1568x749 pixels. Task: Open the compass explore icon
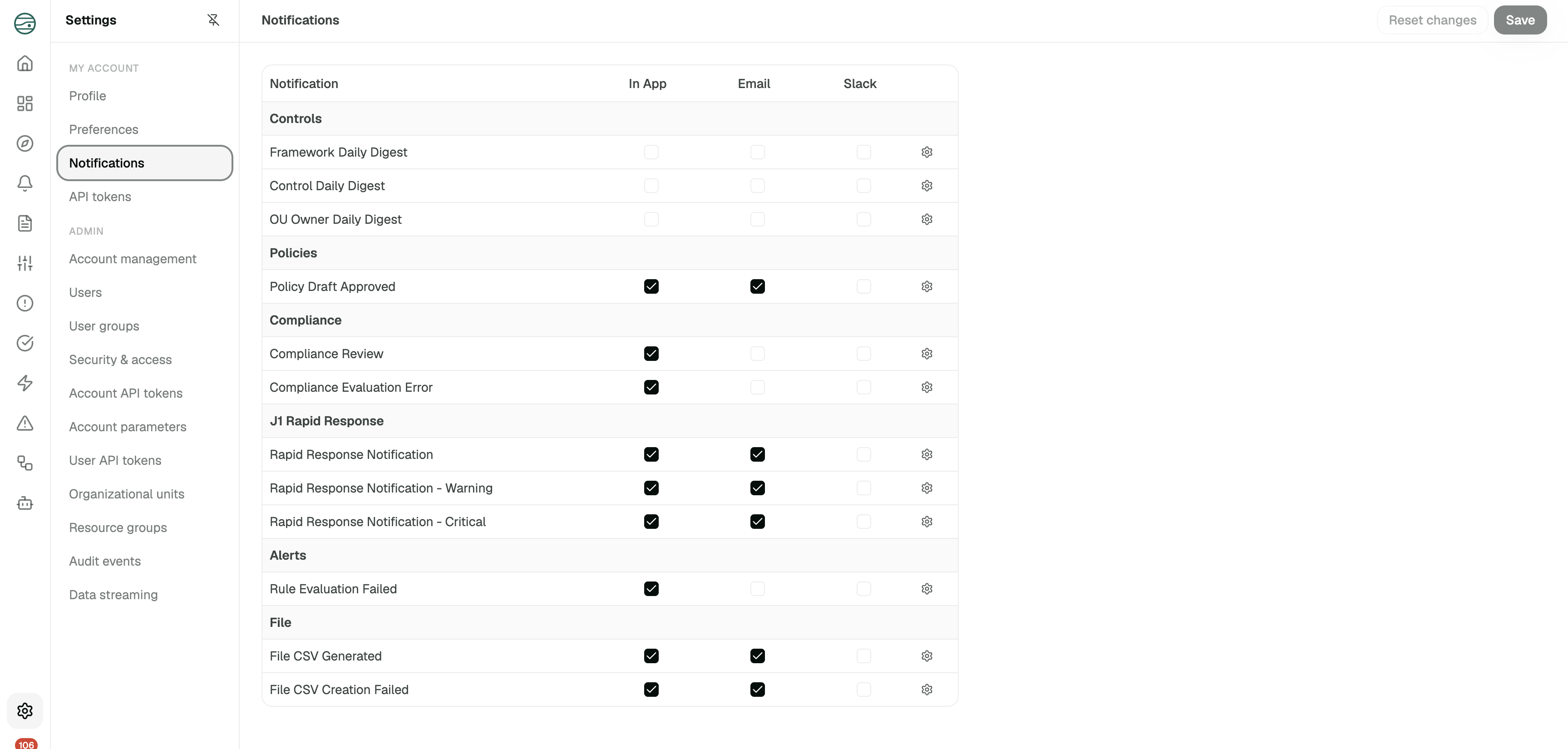(25, 143)
